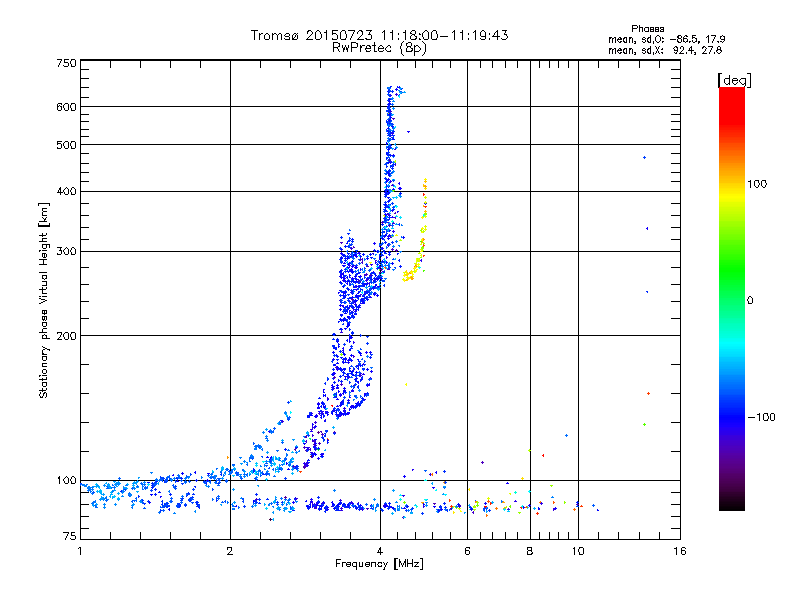The image size is (800, 600).
Task: Click the plot title 'Tromsø 20150723 11:18:00-11:19:43'
Action: tap(379, 35)
